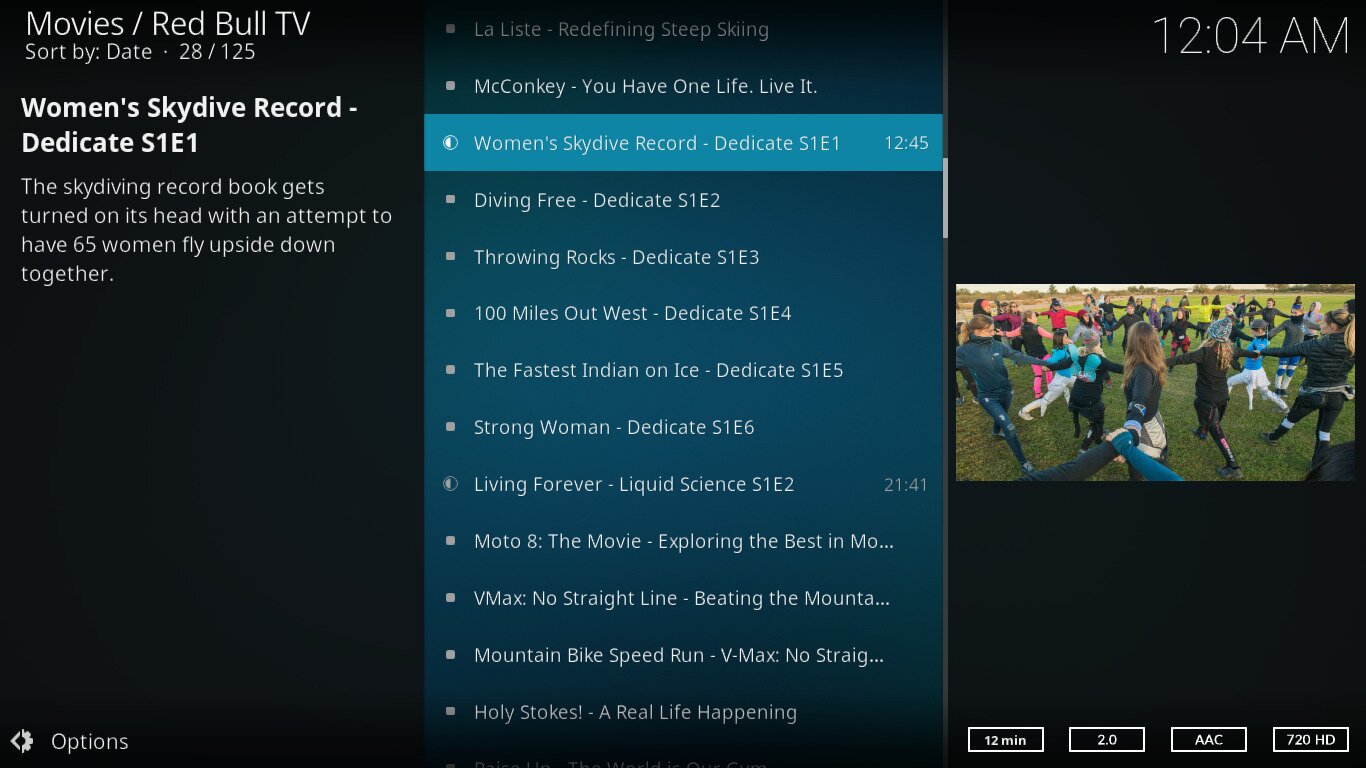Click in-progress icon beside Women's Skydive Record
Image resolution: width=1366 pixels, height=768 pixels.
coord(451,143)
